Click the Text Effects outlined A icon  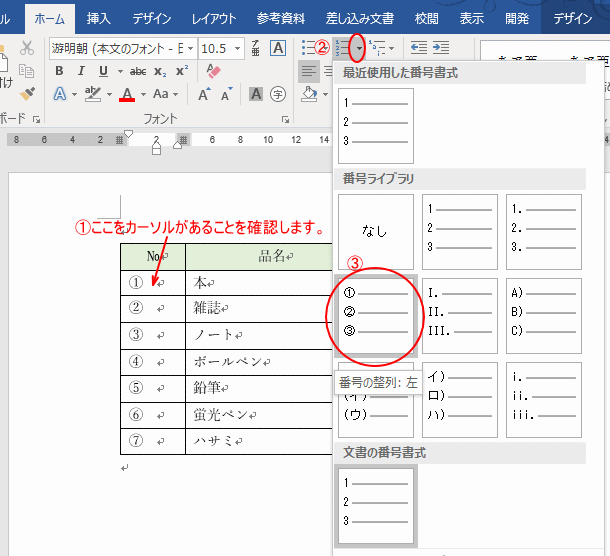coord(60,94)
